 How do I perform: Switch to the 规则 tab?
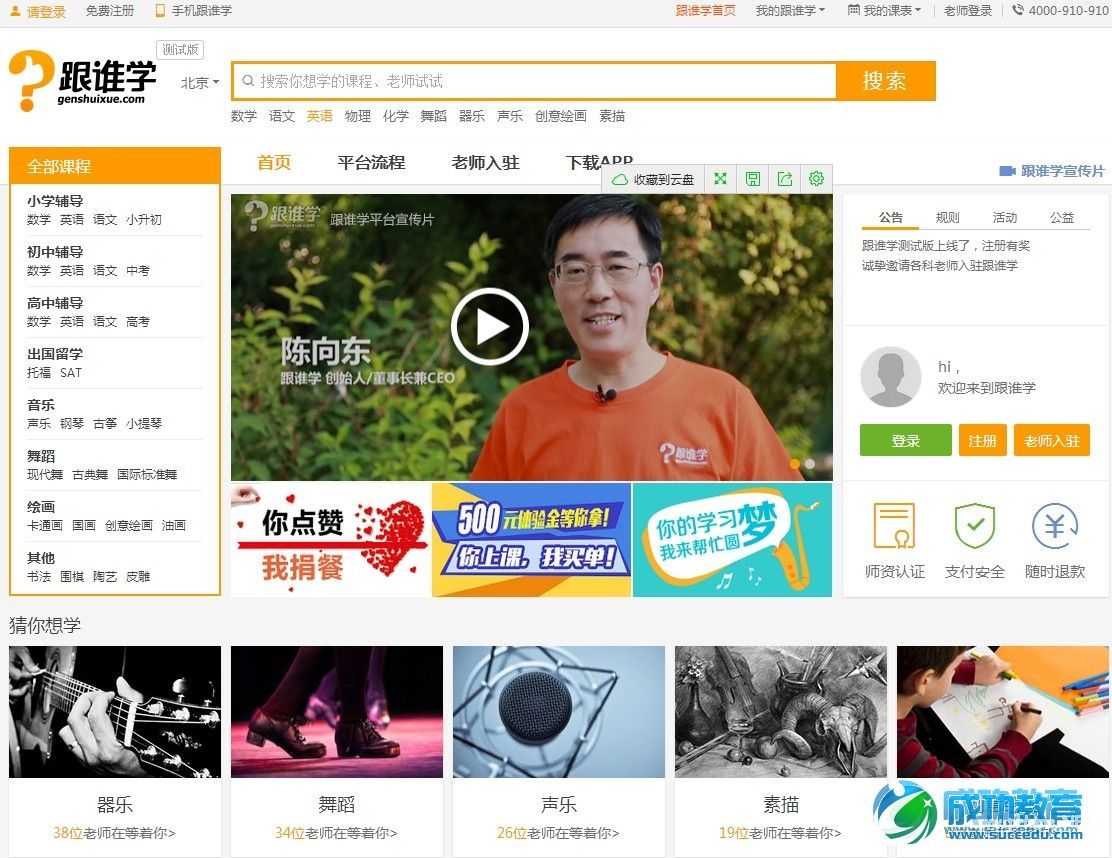point(946,216)
